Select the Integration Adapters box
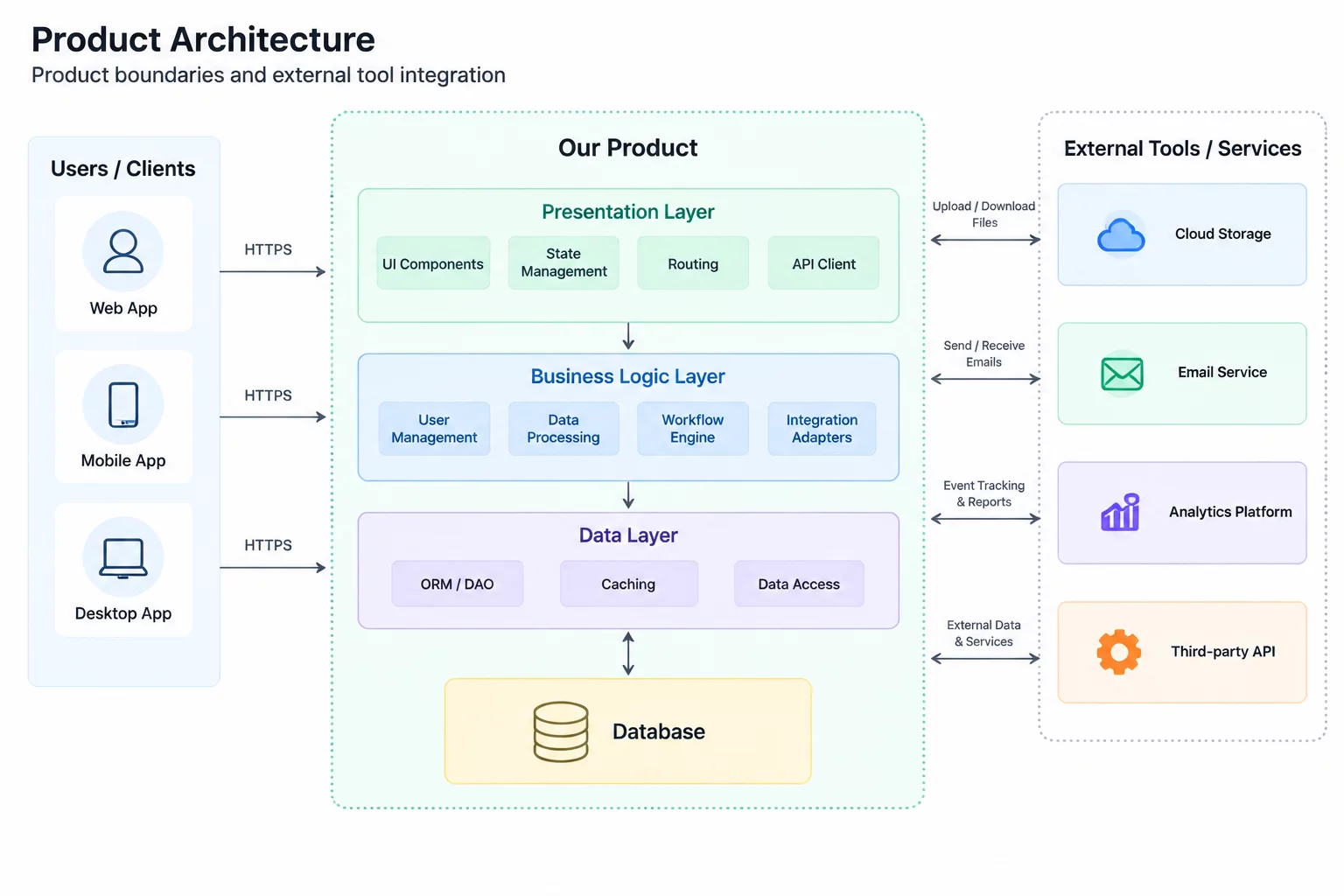The image size is (1344, 896). [x=822, y=429]
